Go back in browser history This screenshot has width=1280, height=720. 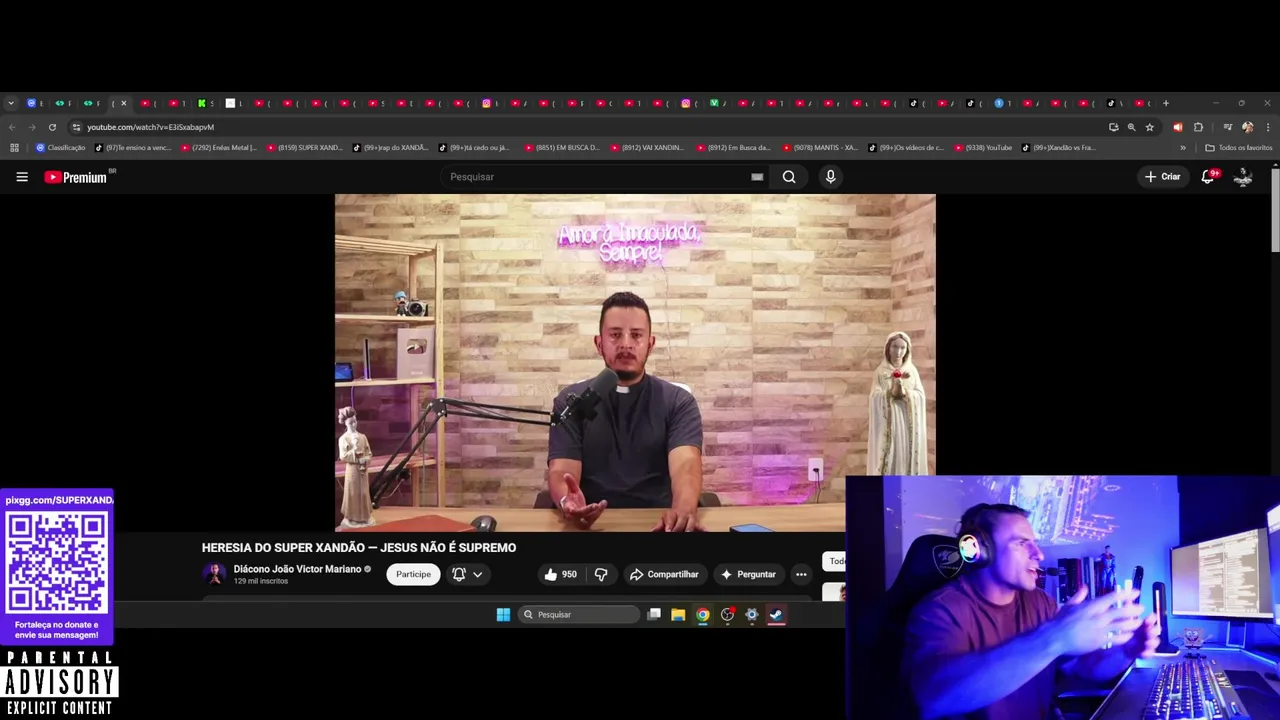[12, 127]
